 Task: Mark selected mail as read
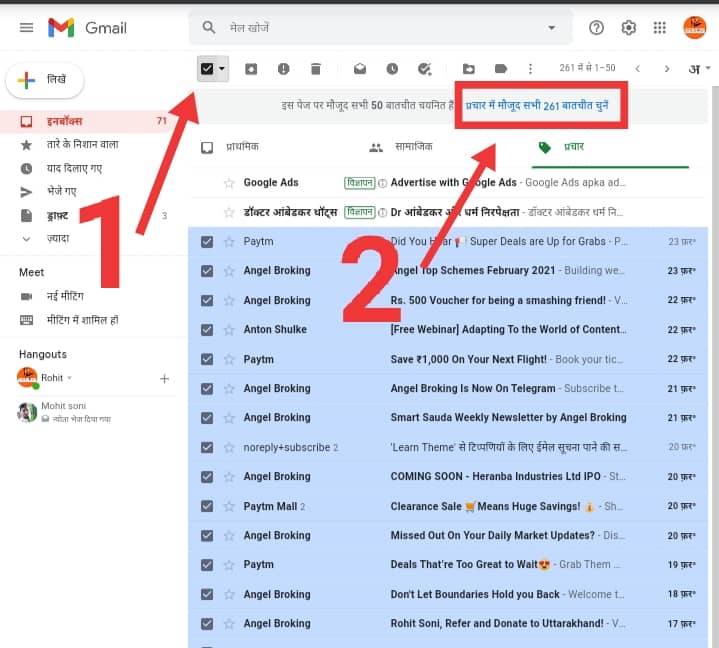(360, 69)
